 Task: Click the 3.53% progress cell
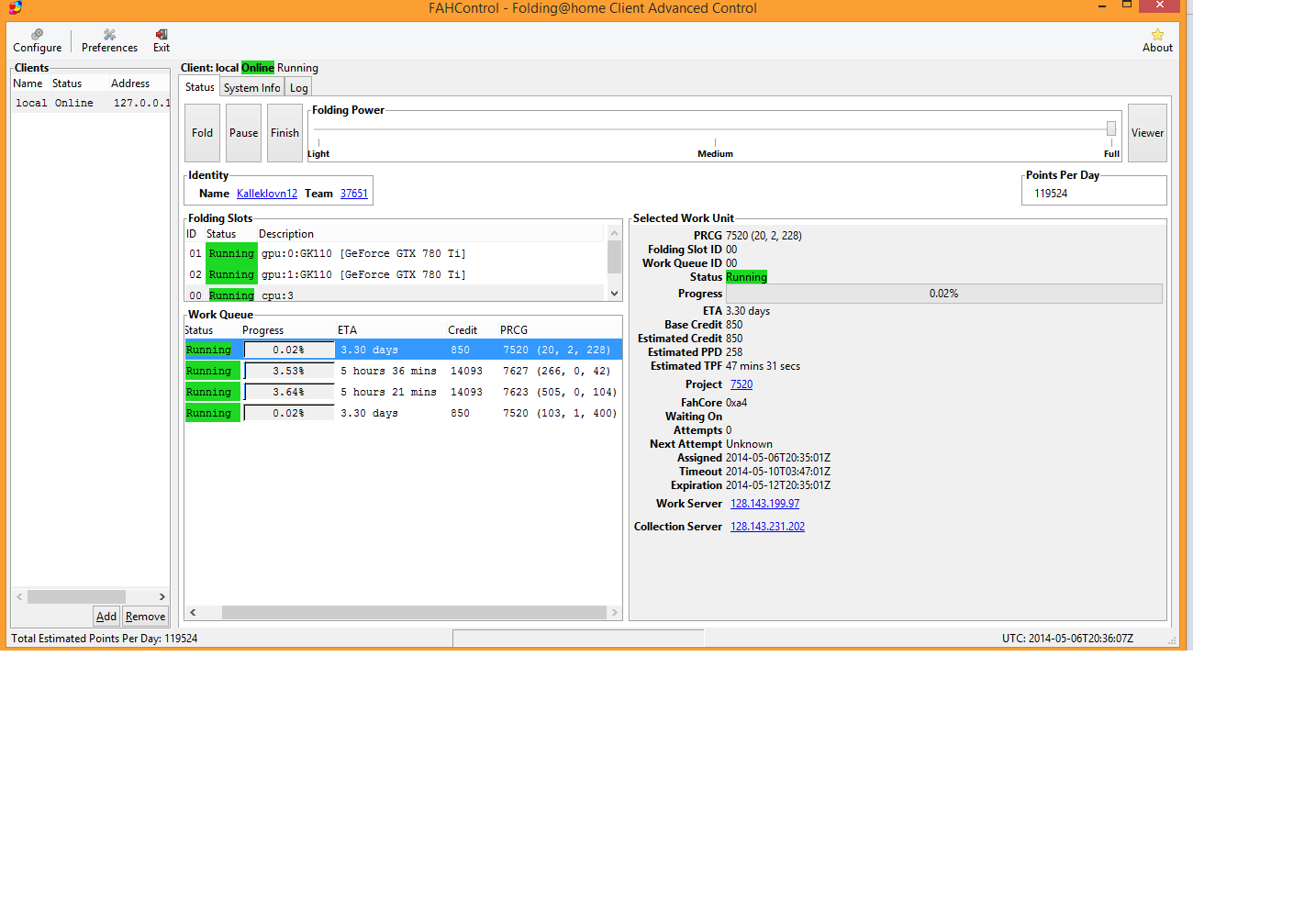(x=288, y=371)
